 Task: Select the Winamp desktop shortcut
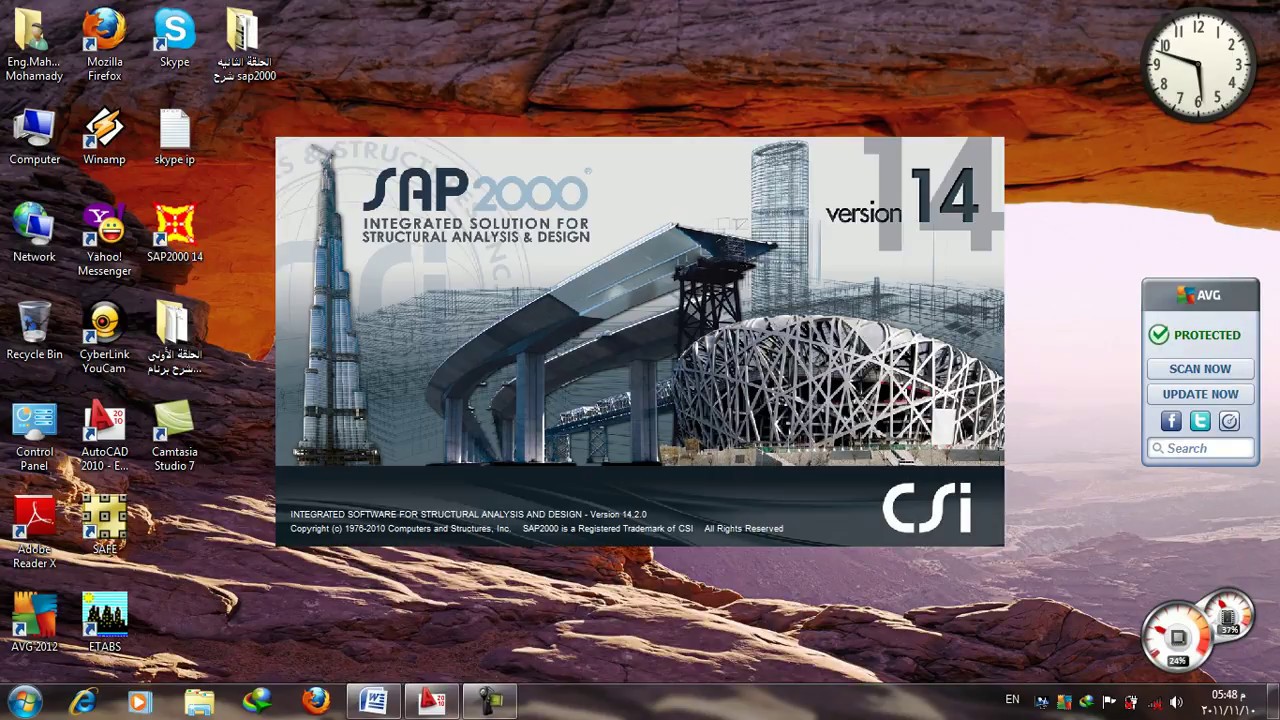[105, 136]
